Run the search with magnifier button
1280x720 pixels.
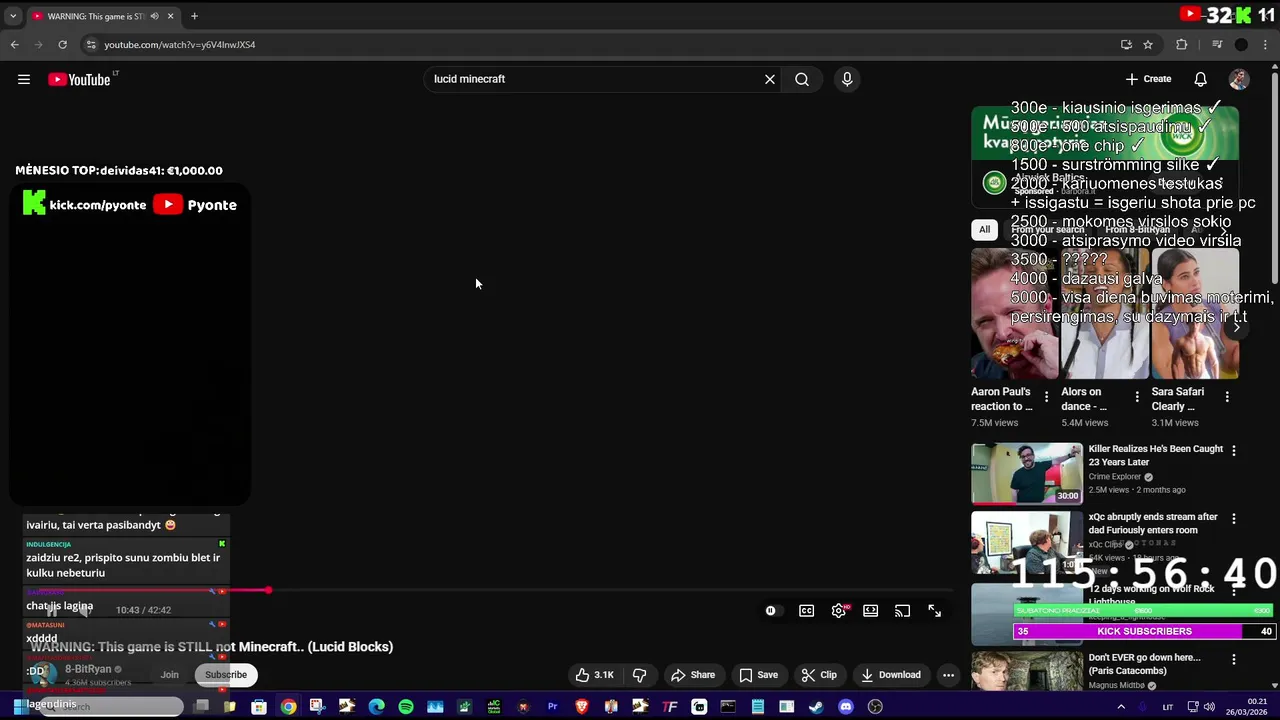click(802, 79)
